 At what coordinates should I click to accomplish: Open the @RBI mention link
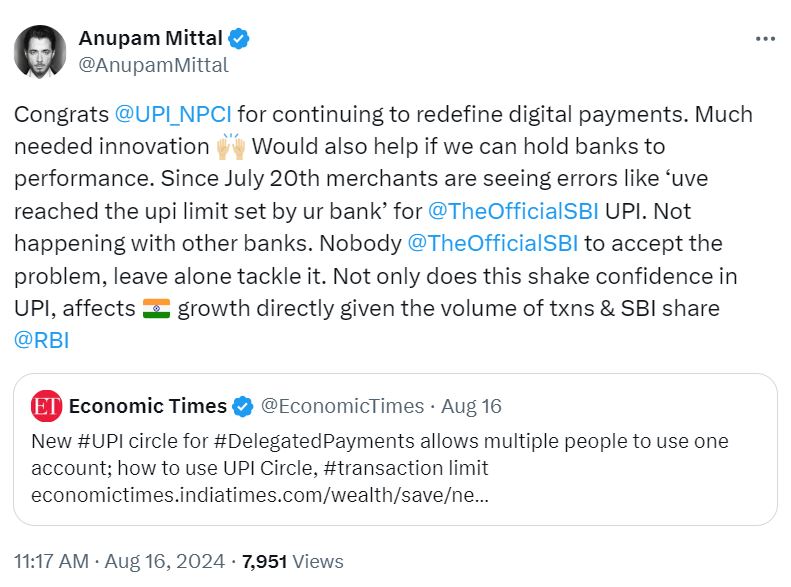click(41, 340)
